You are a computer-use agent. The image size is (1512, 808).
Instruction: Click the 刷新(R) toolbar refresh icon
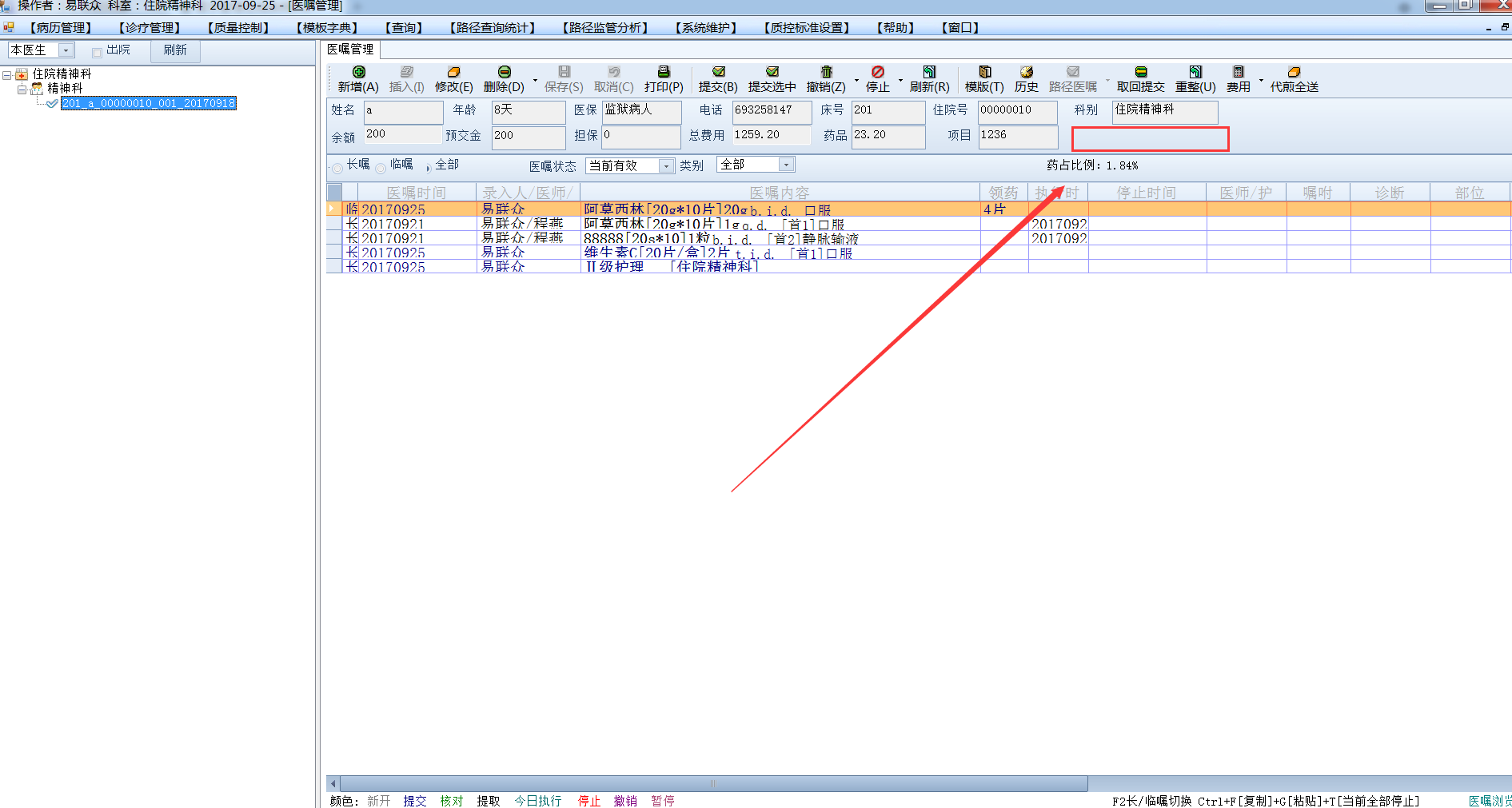click(x=929, y=72)
